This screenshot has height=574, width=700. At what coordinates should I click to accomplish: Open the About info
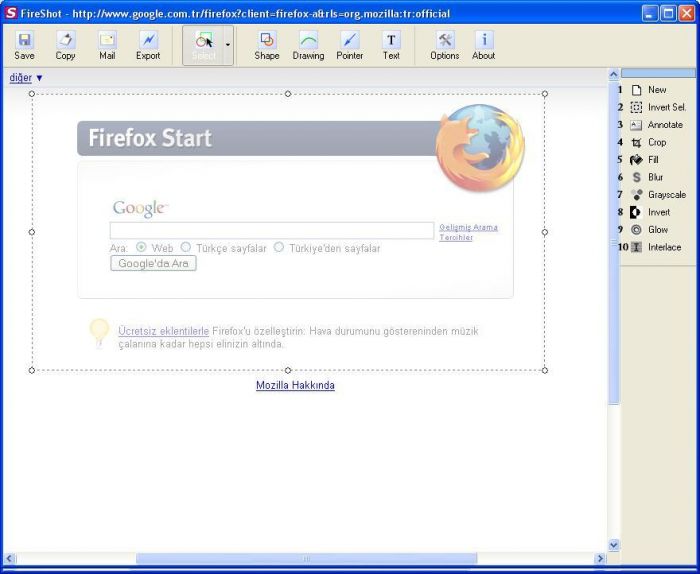[x=483, y=46]
